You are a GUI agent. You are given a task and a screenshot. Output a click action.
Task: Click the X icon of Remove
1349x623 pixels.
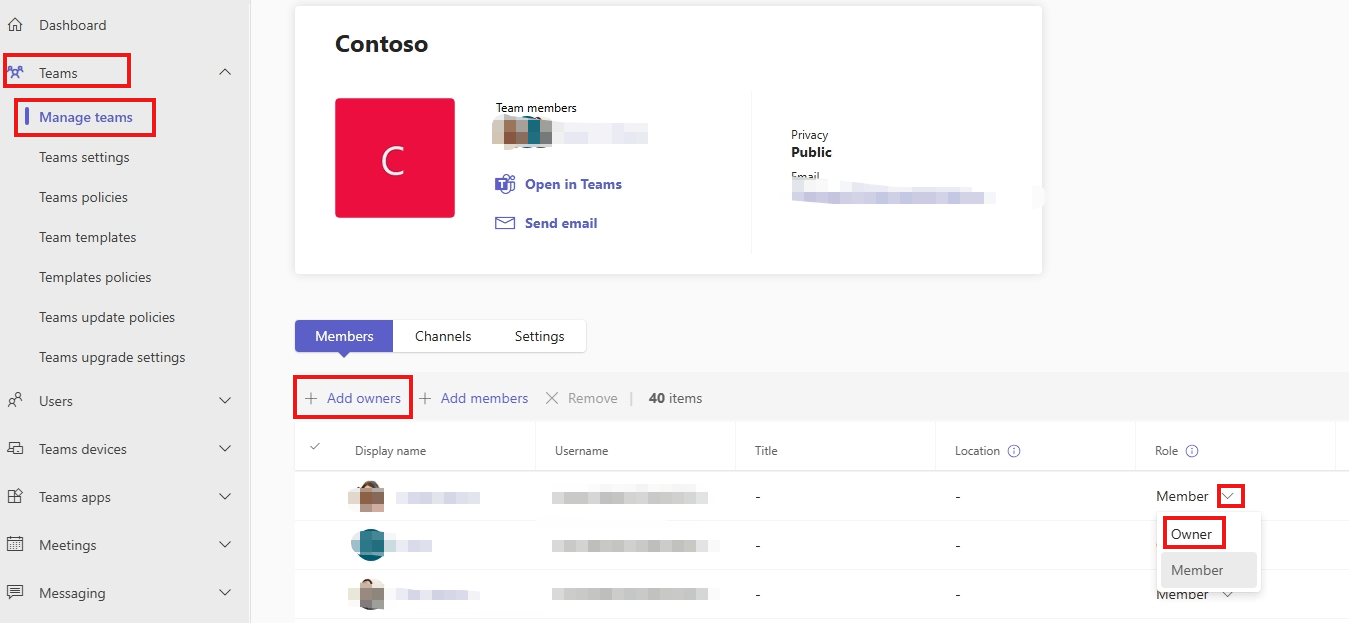(552, 398)
